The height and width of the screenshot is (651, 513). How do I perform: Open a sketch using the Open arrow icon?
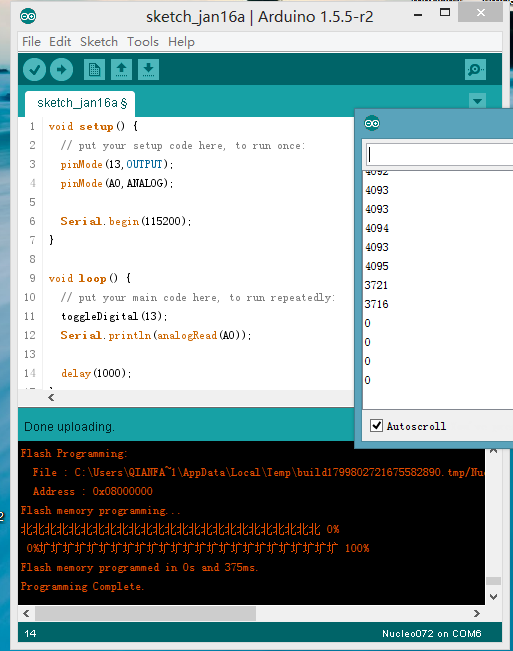[x=121, y=69]
